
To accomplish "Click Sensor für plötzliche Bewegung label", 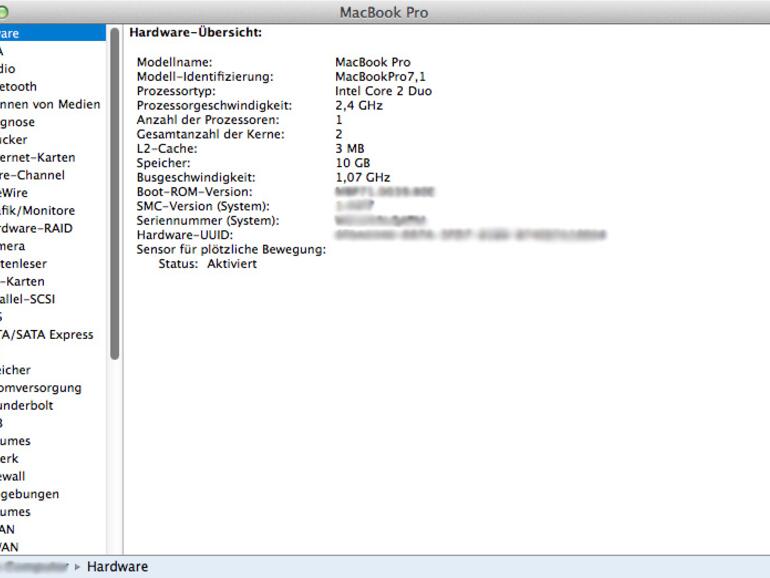I will [x=231, y=249].
